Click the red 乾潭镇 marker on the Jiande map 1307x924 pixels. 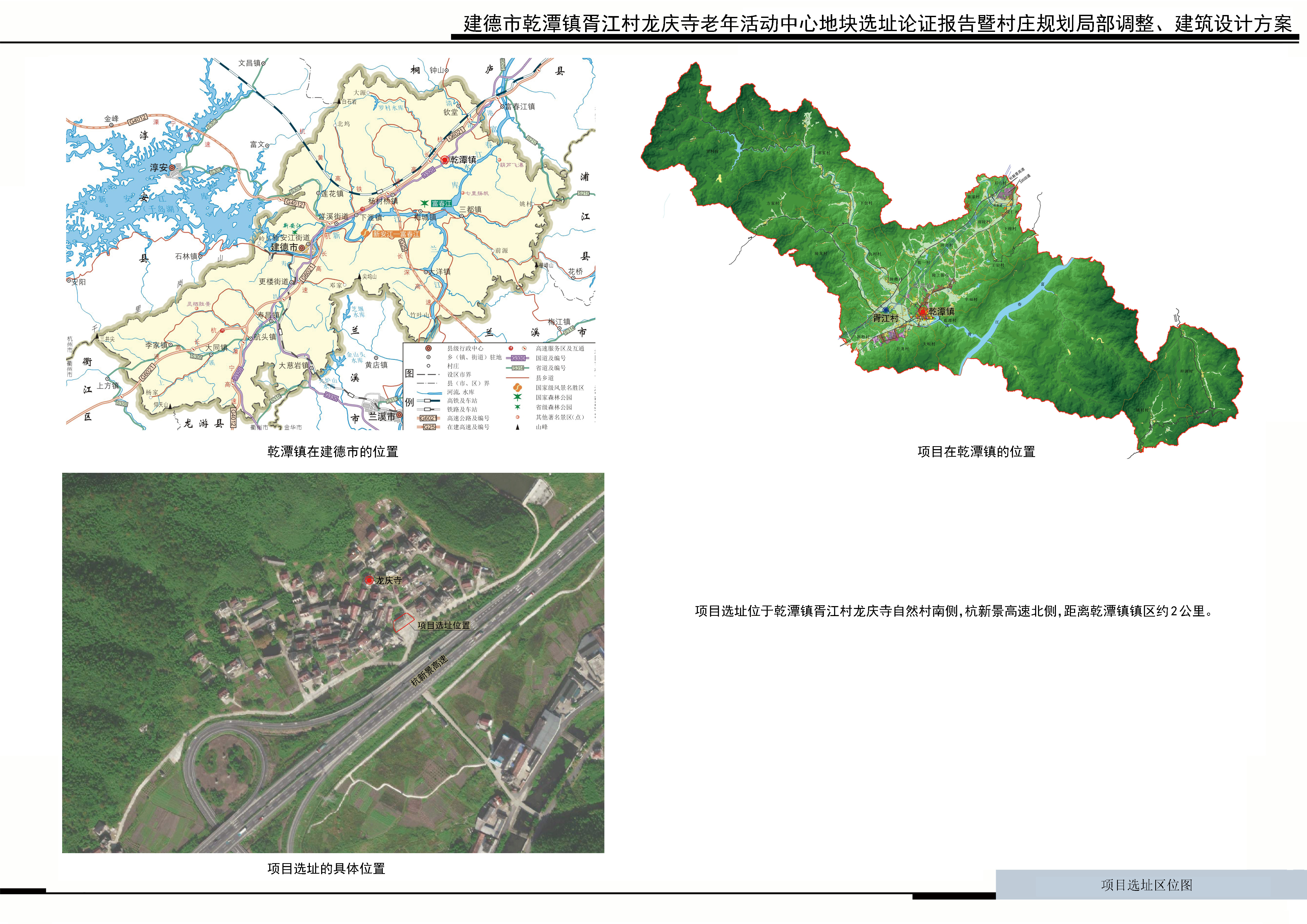click(x=445, y=160)
